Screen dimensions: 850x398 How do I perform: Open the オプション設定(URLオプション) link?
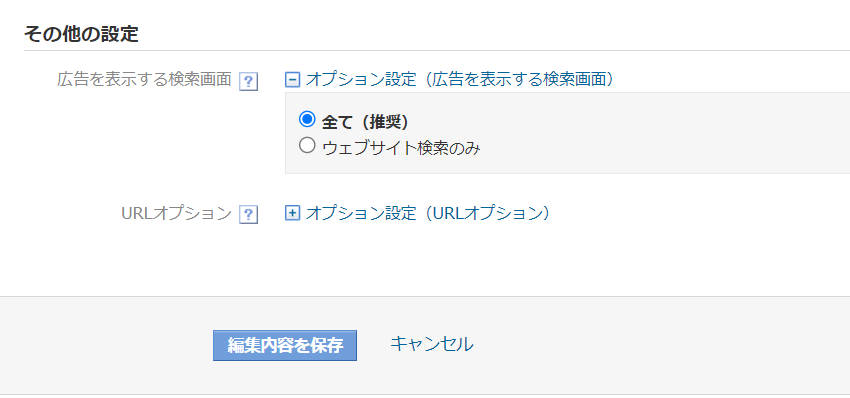[x=428, y=213]
